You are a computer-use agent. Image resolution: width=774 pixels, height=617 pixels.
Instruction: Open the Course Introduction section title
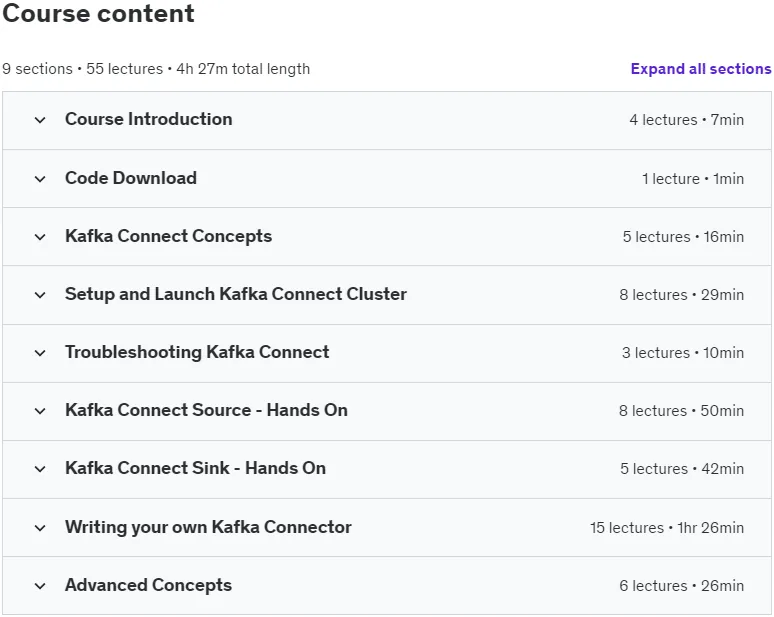[x=149, y=119]
